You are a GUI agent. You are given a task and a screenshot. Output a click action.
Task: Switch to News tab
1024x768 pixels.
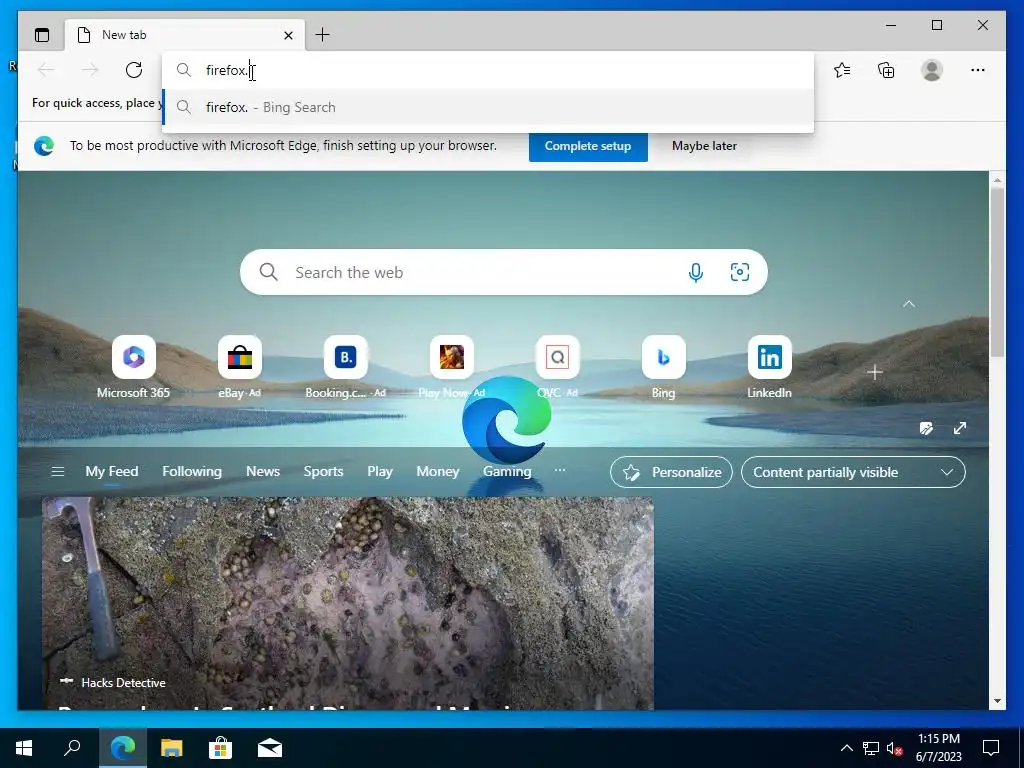coord(263,472)
